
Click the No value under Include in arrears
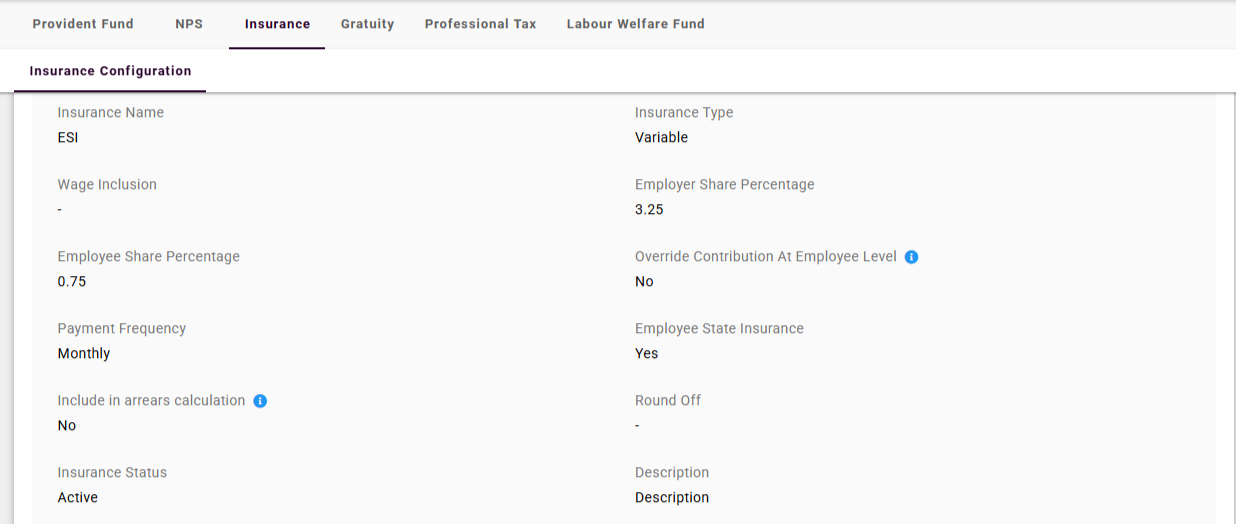[67, 426]
